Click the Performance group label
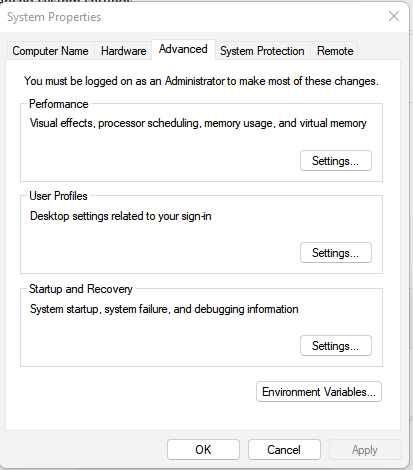The height and width of the screenshot is (470, 413). 59,104
